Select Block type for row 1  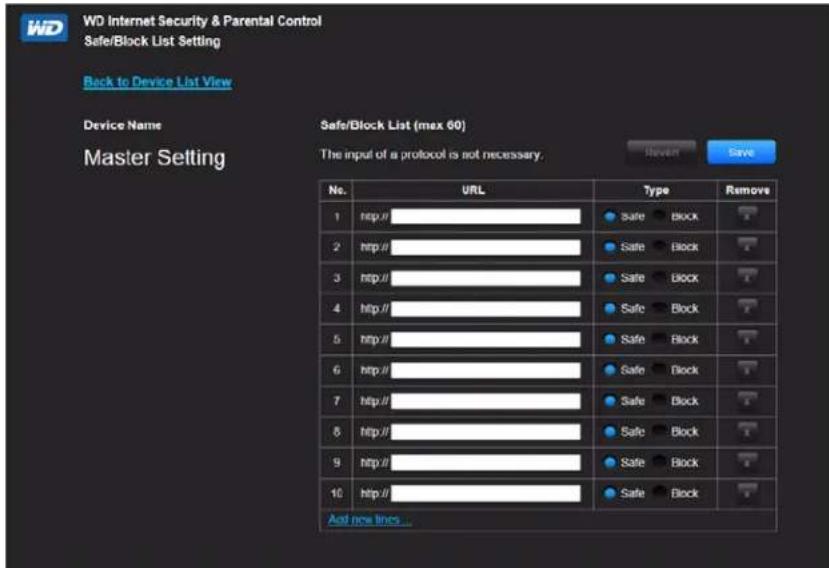click(659, 216)
